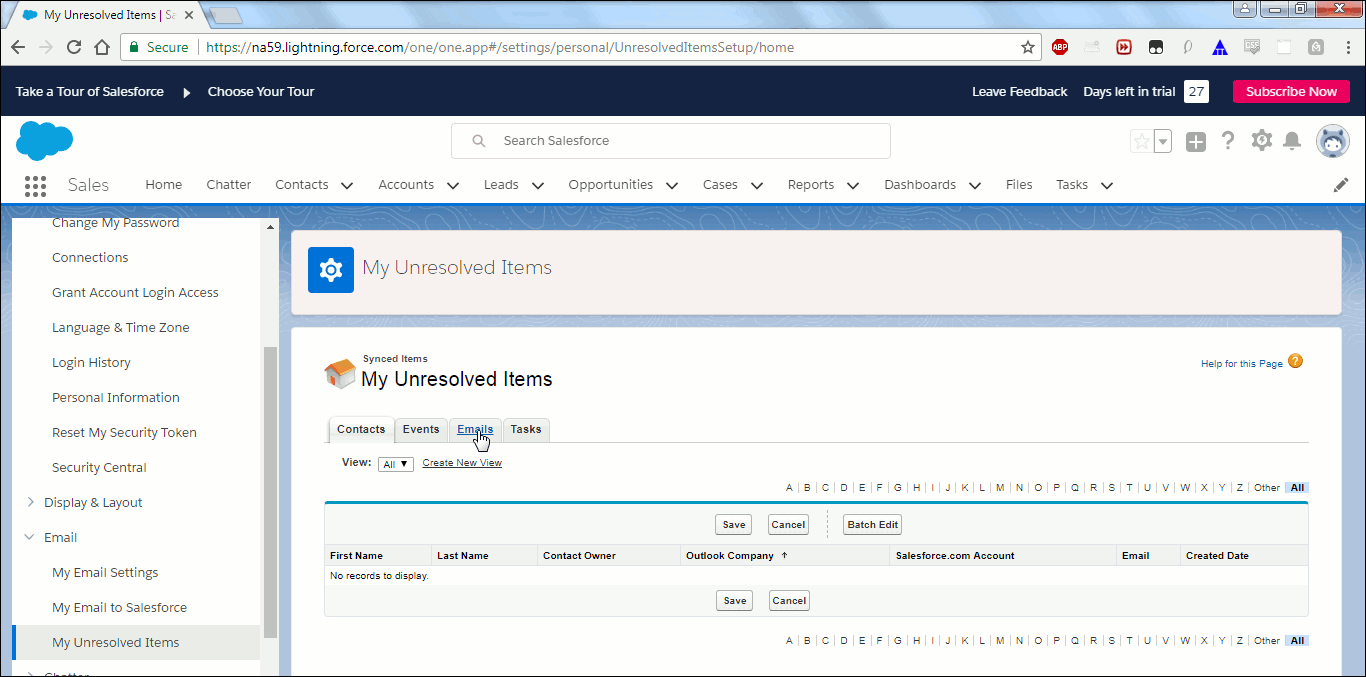
Task: Open the Dashboards nav dropdown chevron
Action: [x=974, y=185]
